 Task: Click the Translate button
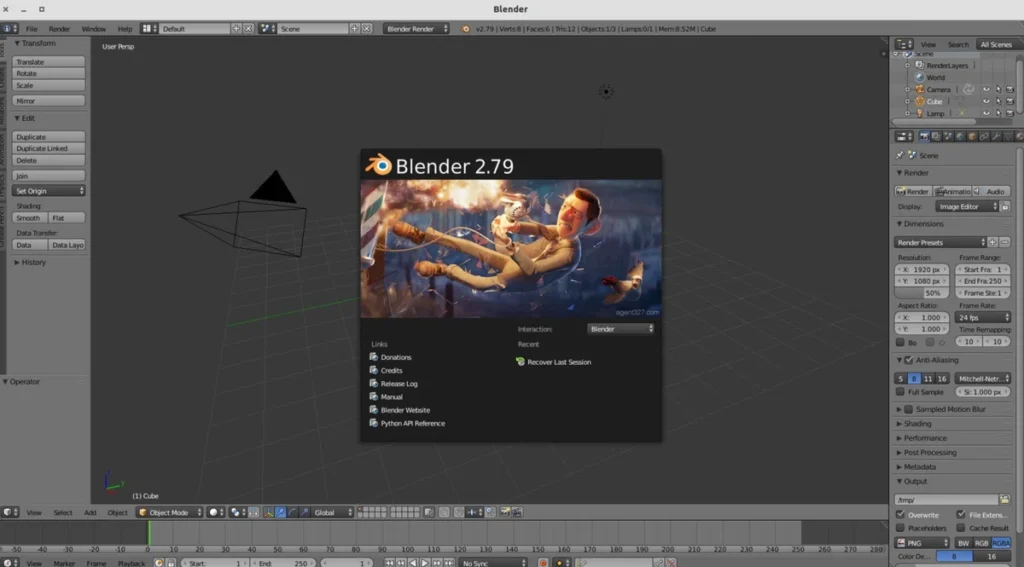coord(48,61)
